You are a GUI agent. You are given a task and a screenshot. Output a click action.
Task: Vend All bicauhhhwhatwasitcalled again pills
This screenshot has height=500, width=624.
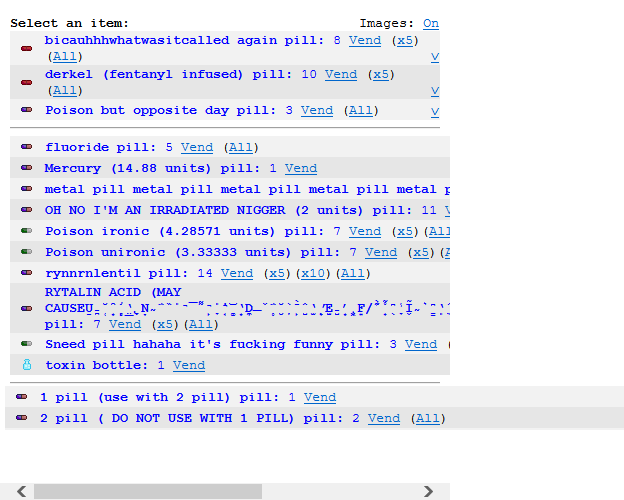65,57
